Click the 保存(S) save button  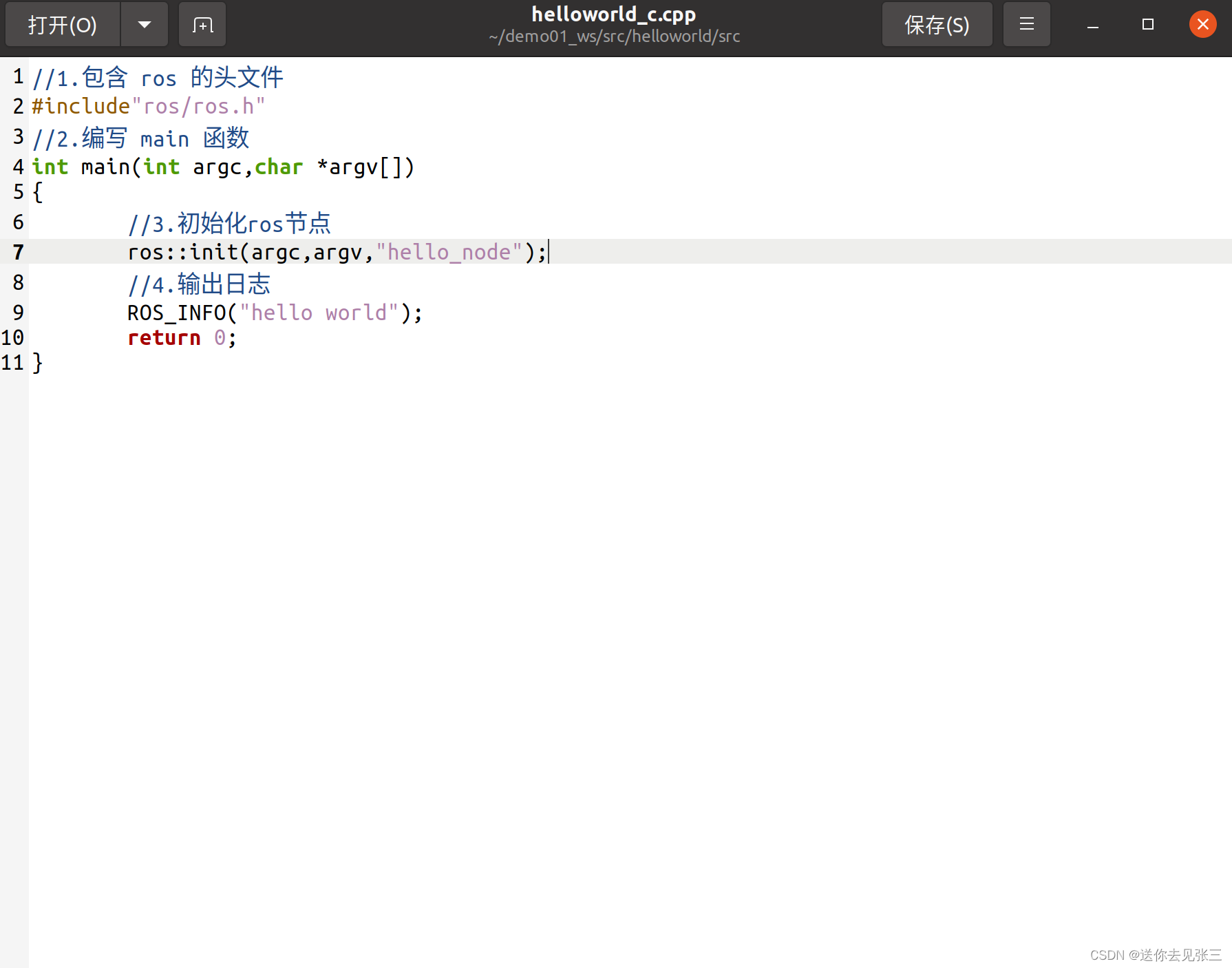click(x=937, y=25)
